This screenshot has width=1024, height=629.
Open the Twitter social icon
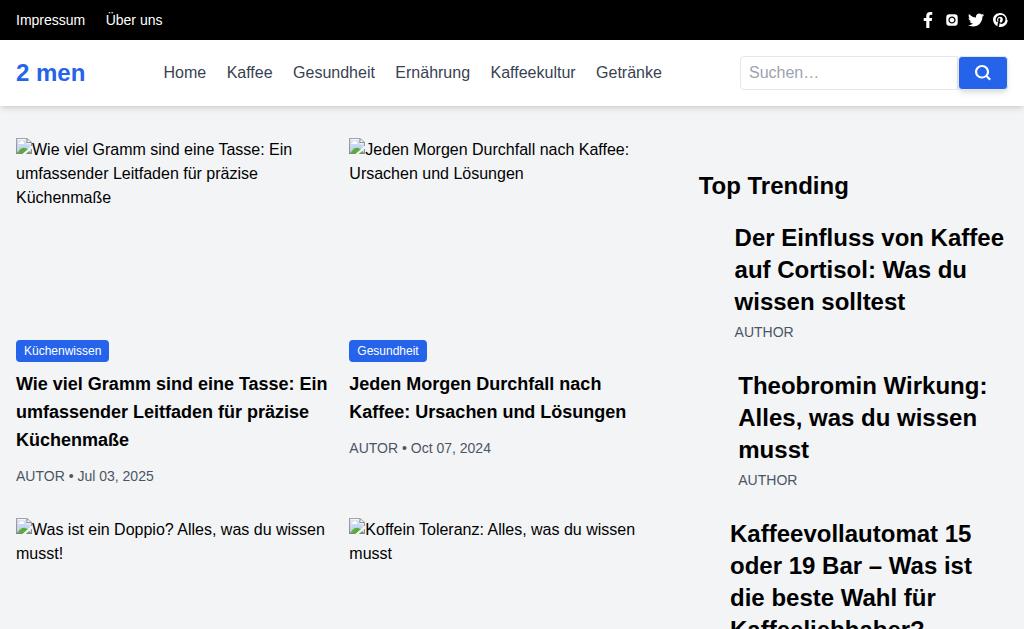(x=976, y=20)
